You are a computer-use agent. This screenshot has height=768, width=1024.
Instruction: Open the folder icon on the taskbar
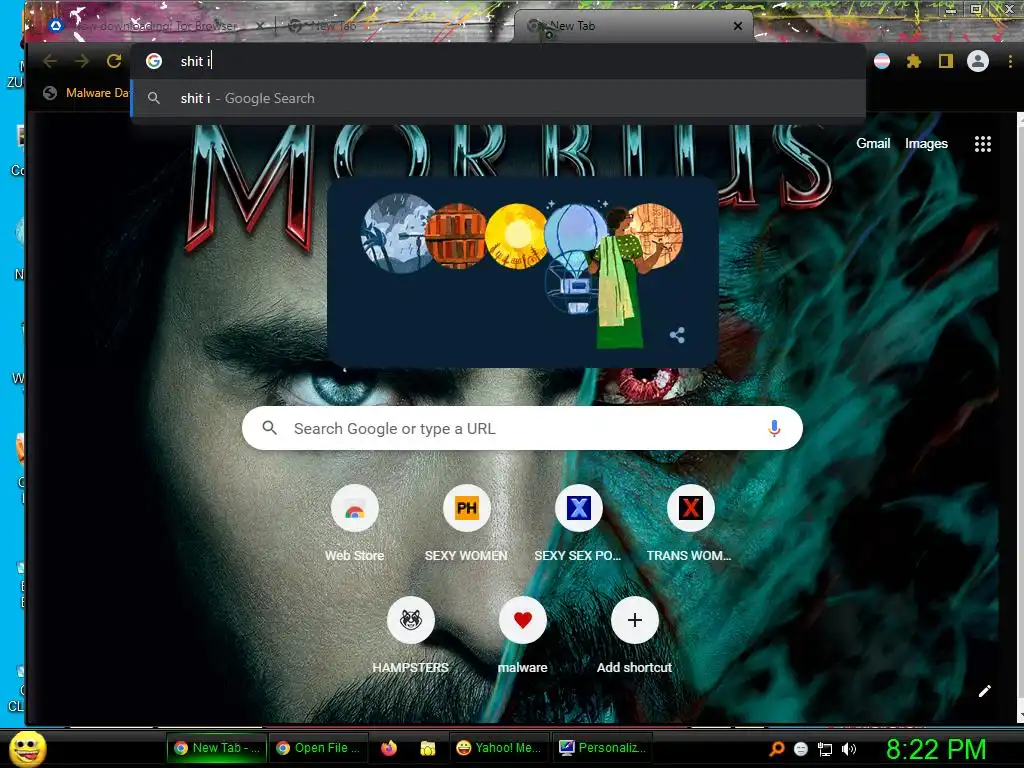[x=428, y=748]
